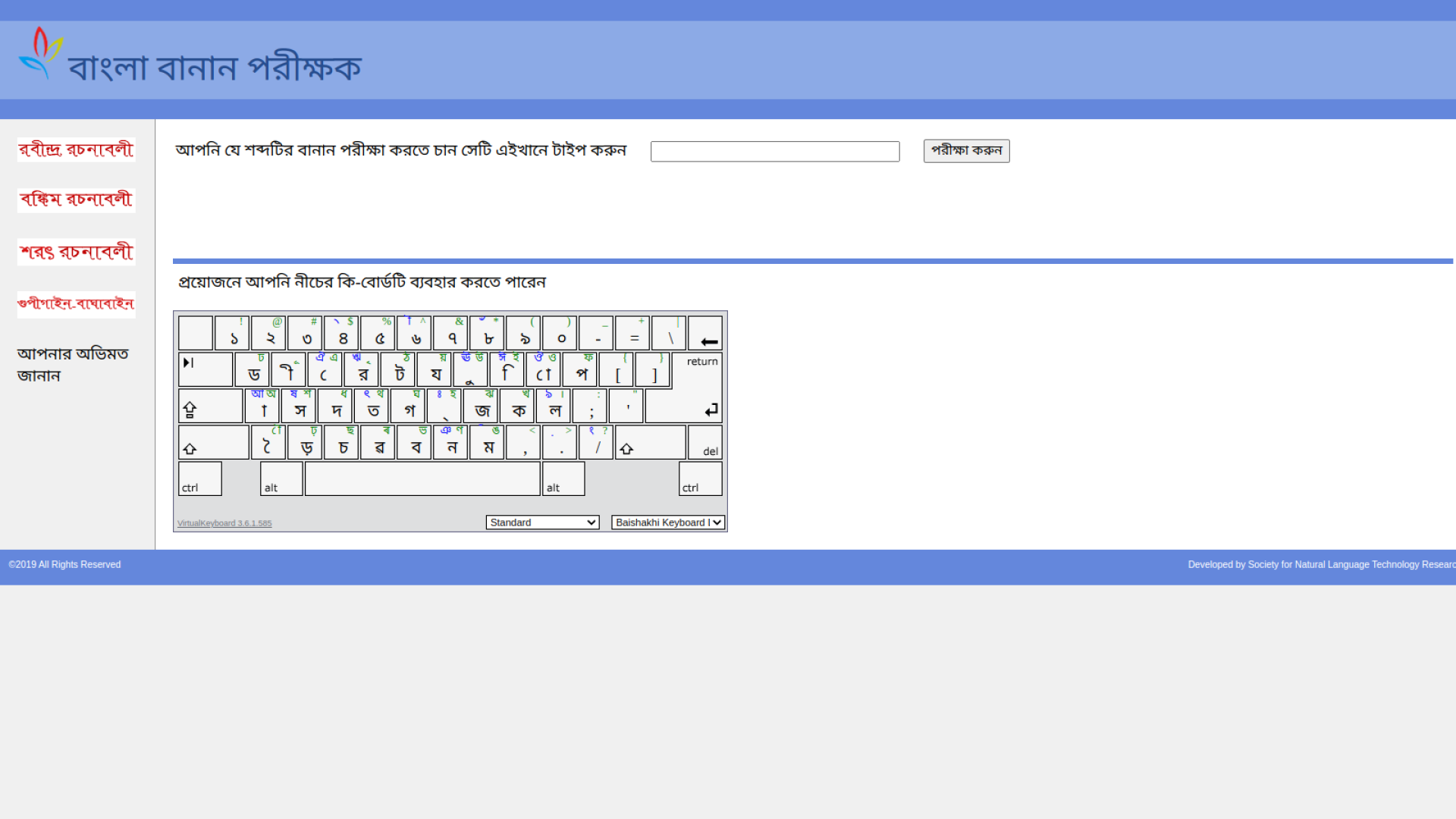The width and height of the screenshot is (1456, 819).
Task: Open the Standard layout dropdown
Action: (541, 522)
